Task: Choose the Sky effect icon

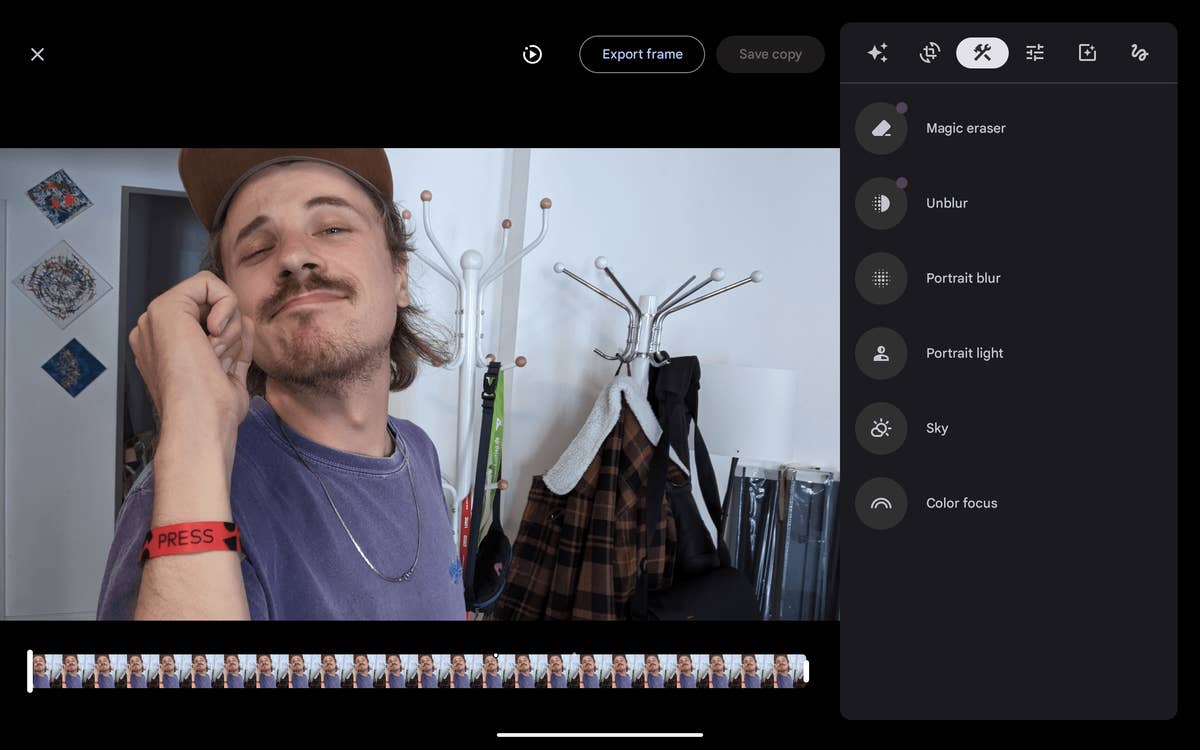Action: coord(881,428)
